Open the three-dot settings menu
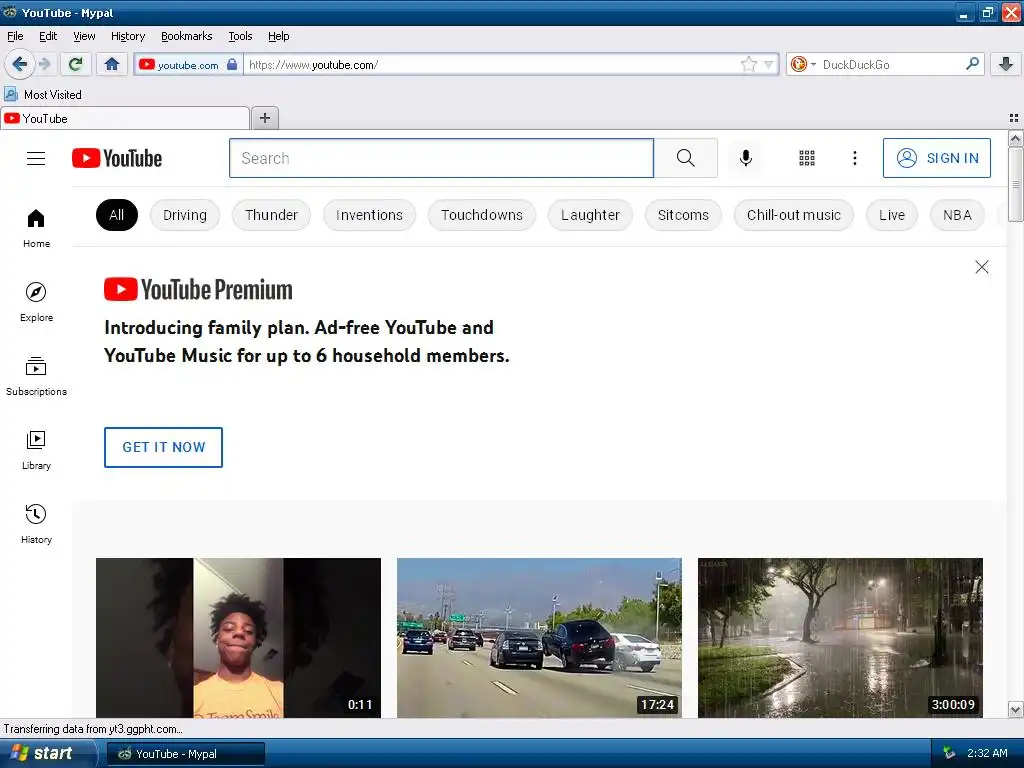 854,158
